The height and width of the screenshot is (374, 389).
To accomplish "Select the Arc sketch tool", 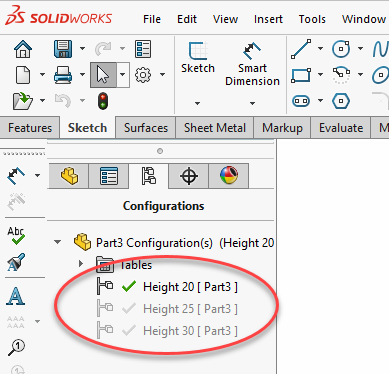I will [x=341, y=75].
